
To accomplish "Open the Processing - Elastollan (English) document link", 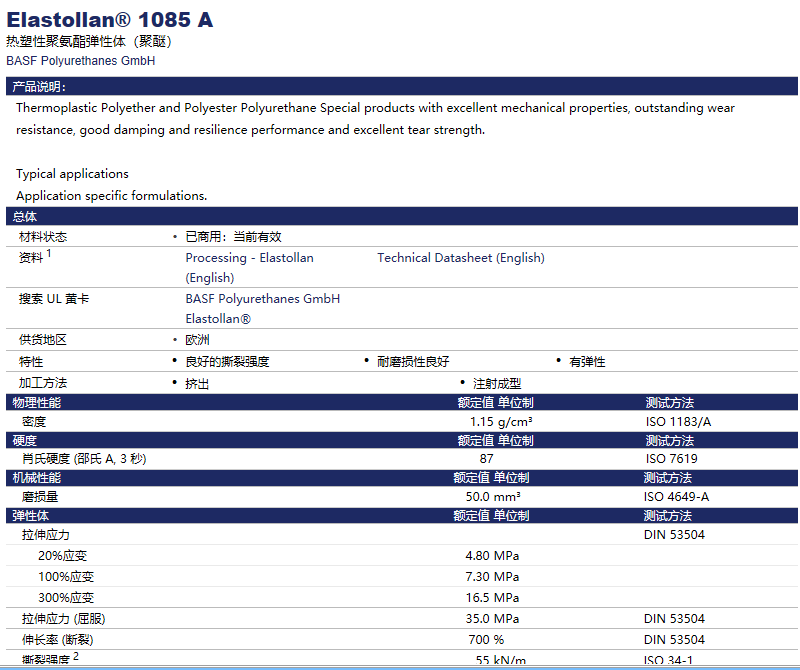I will (x=249, y=267).
